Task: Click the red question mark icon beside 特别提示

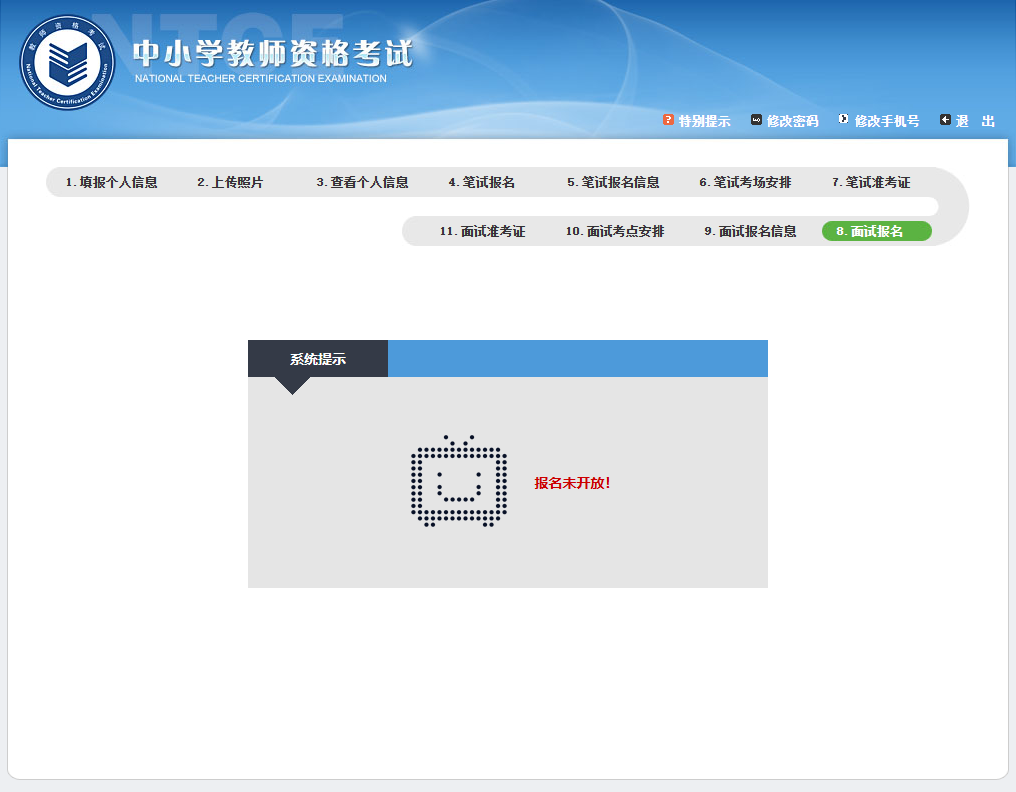Action: pyautogui.click(x=667, y=120)
